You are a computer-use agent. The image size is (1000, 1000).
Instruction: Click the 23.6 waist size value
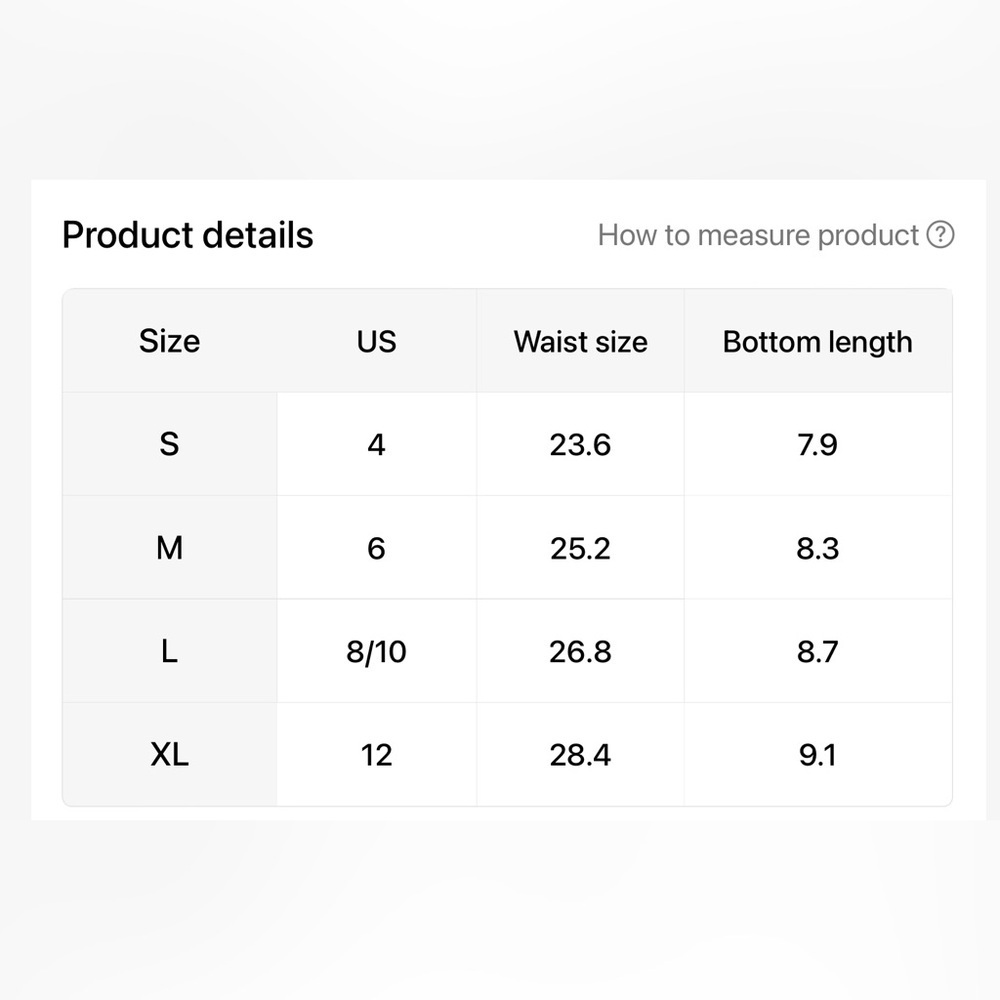(x=580, y=445)
